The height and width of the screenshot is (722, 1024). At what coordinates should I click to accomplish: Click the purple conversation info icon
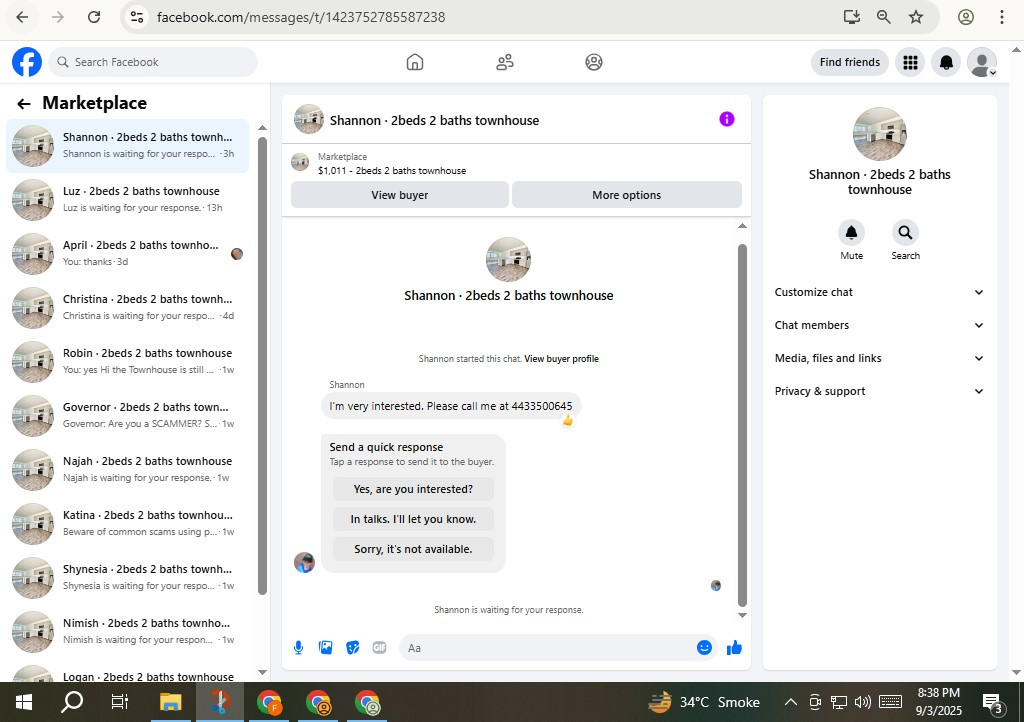pyautogui.click(x=727, y=119)
